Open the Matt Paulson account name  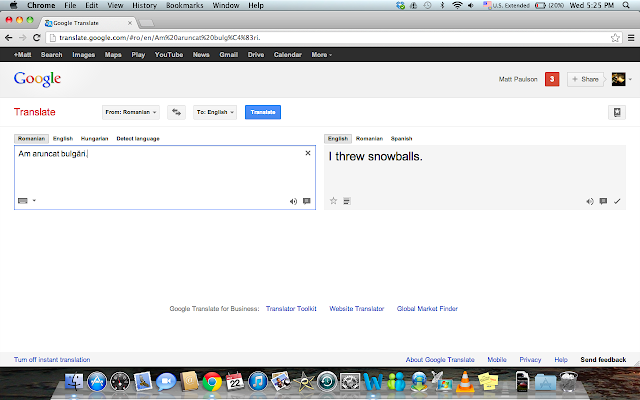tap(518, 79)
